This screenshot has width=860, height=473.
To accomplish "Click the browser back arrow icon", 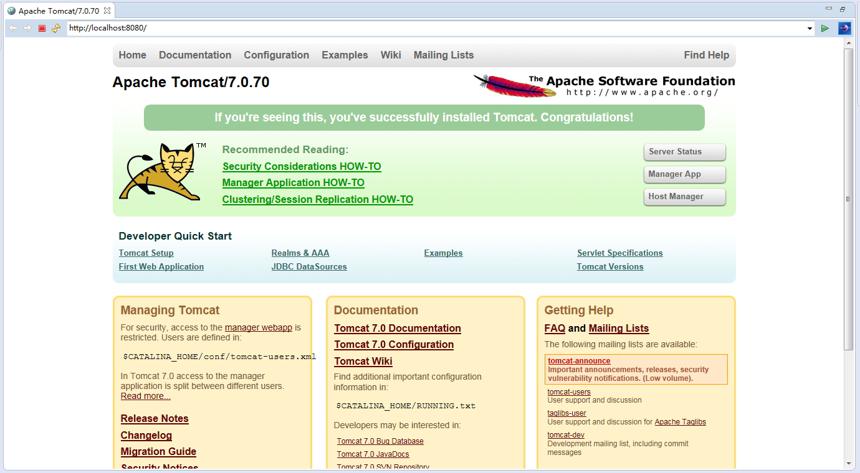I will (13, 28).
